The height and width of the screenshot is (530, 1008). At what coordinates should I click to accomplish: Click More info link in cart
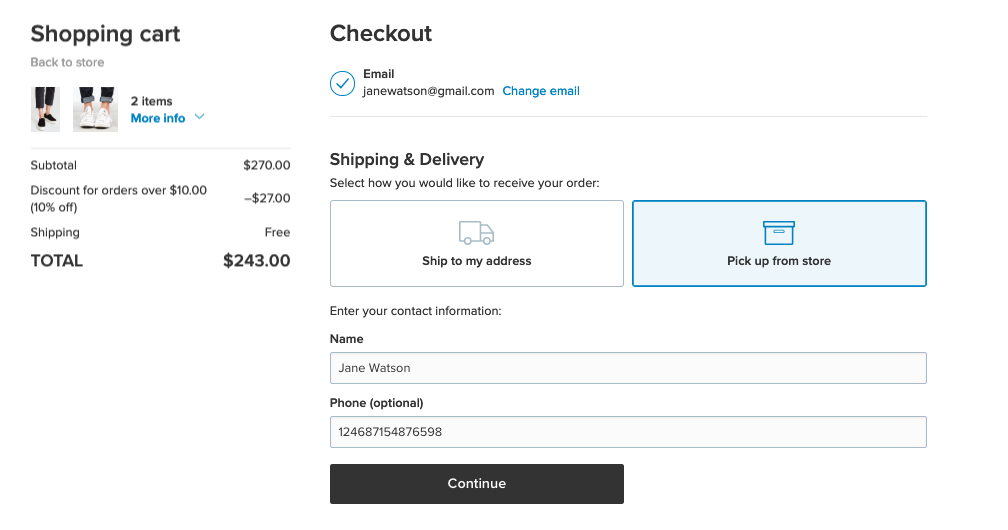click(x=158, y=118)
